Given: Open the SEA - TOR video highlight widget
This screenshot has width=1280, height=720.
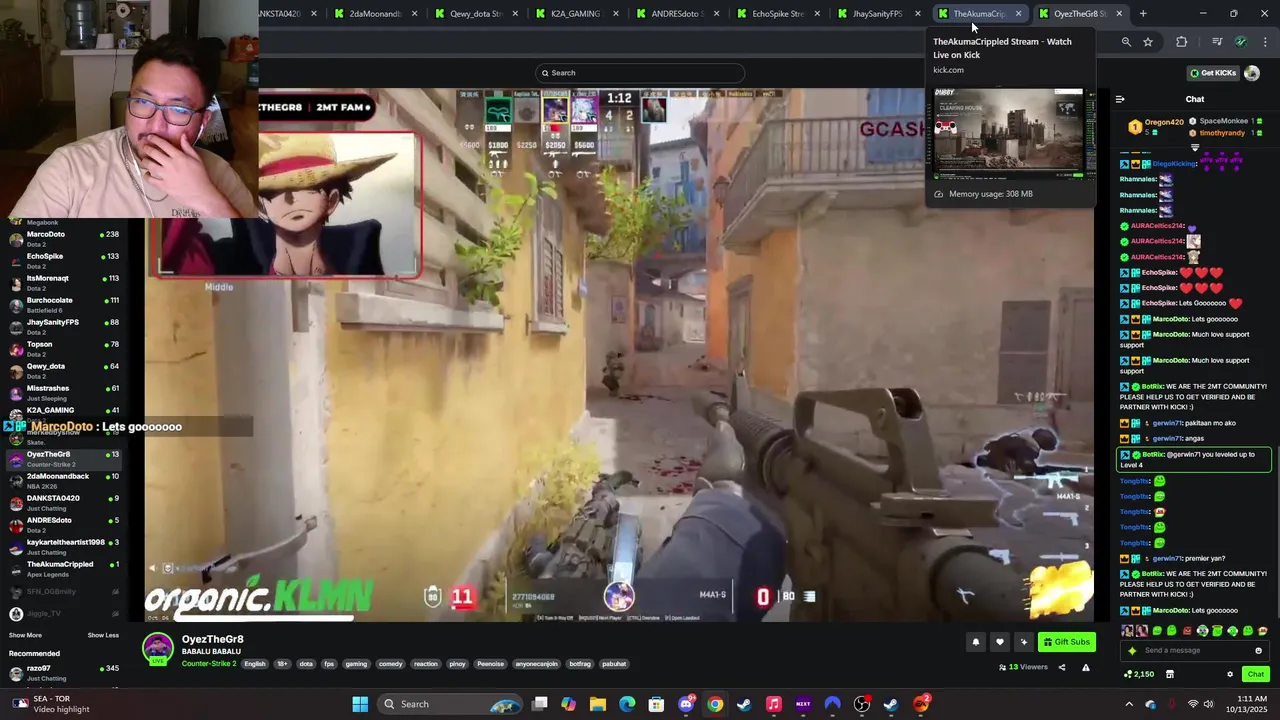Looking at the screenshot, I should pyautogui.click(x=50, y=704).
